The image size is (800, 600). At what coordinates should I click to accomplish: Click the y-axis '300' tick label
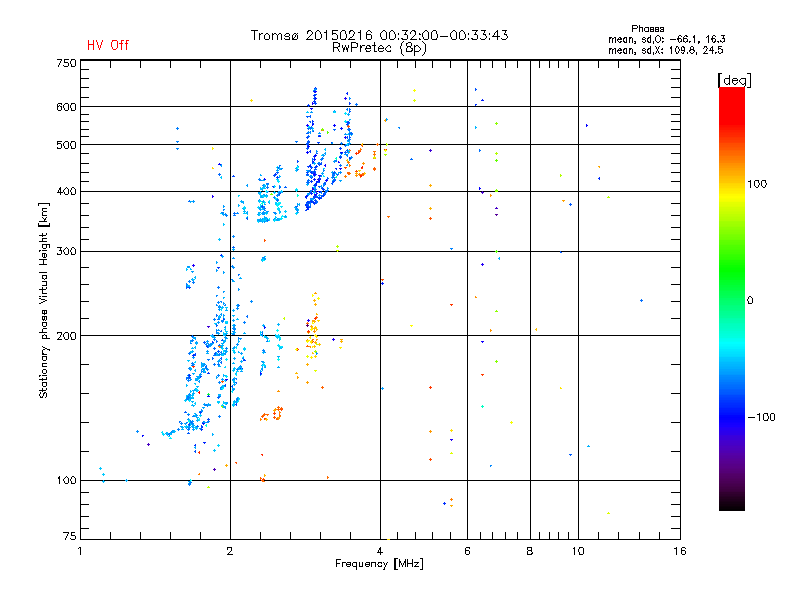(x=66, y=251)
